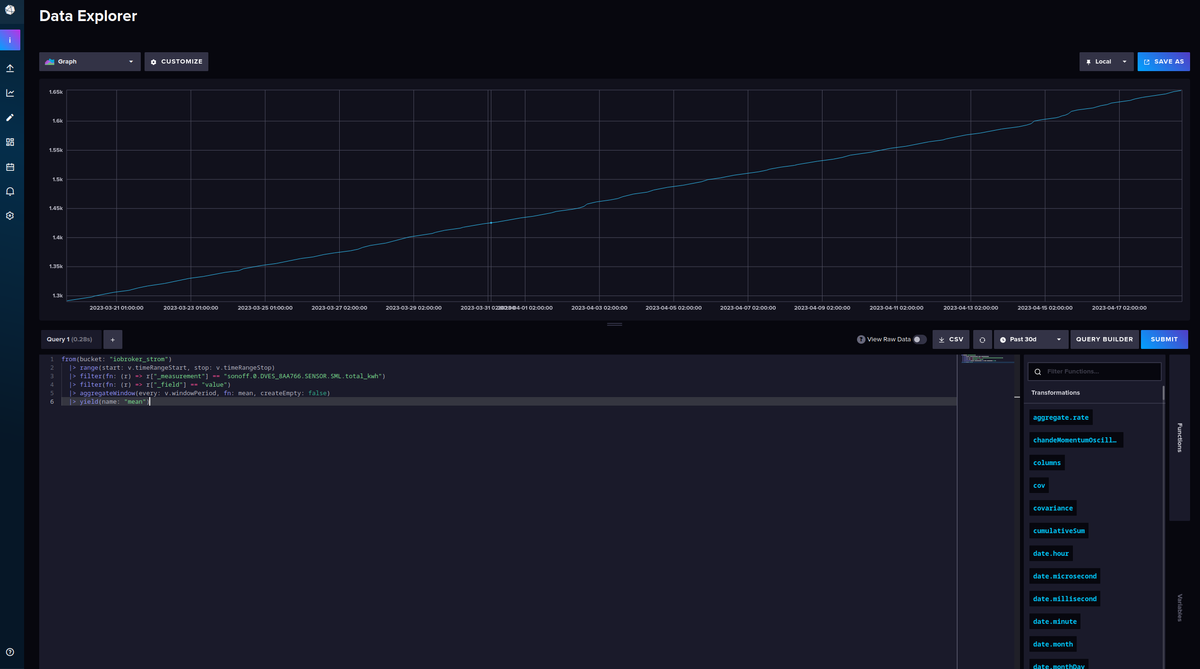Open the Local timezone dropdown
The image size is (1200, 669).
(1106, 62)
